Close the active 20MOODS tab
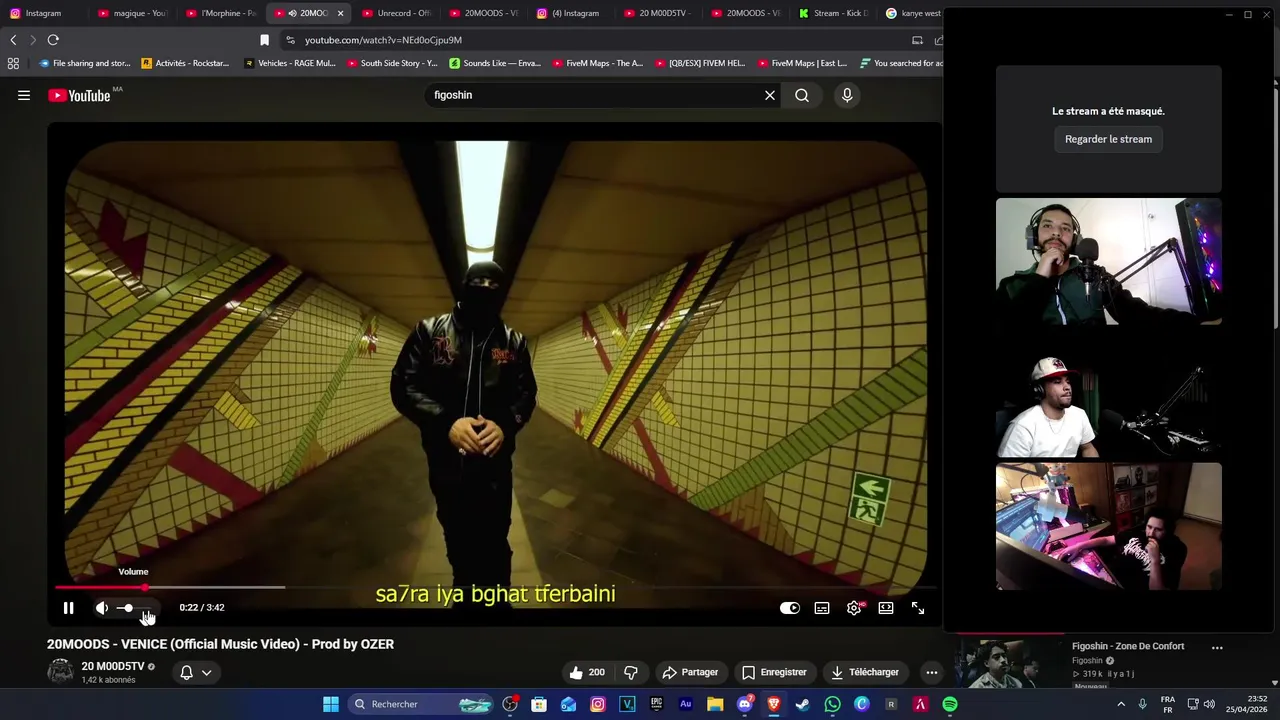Screen dimensions: 1280x720 [340, 13]
